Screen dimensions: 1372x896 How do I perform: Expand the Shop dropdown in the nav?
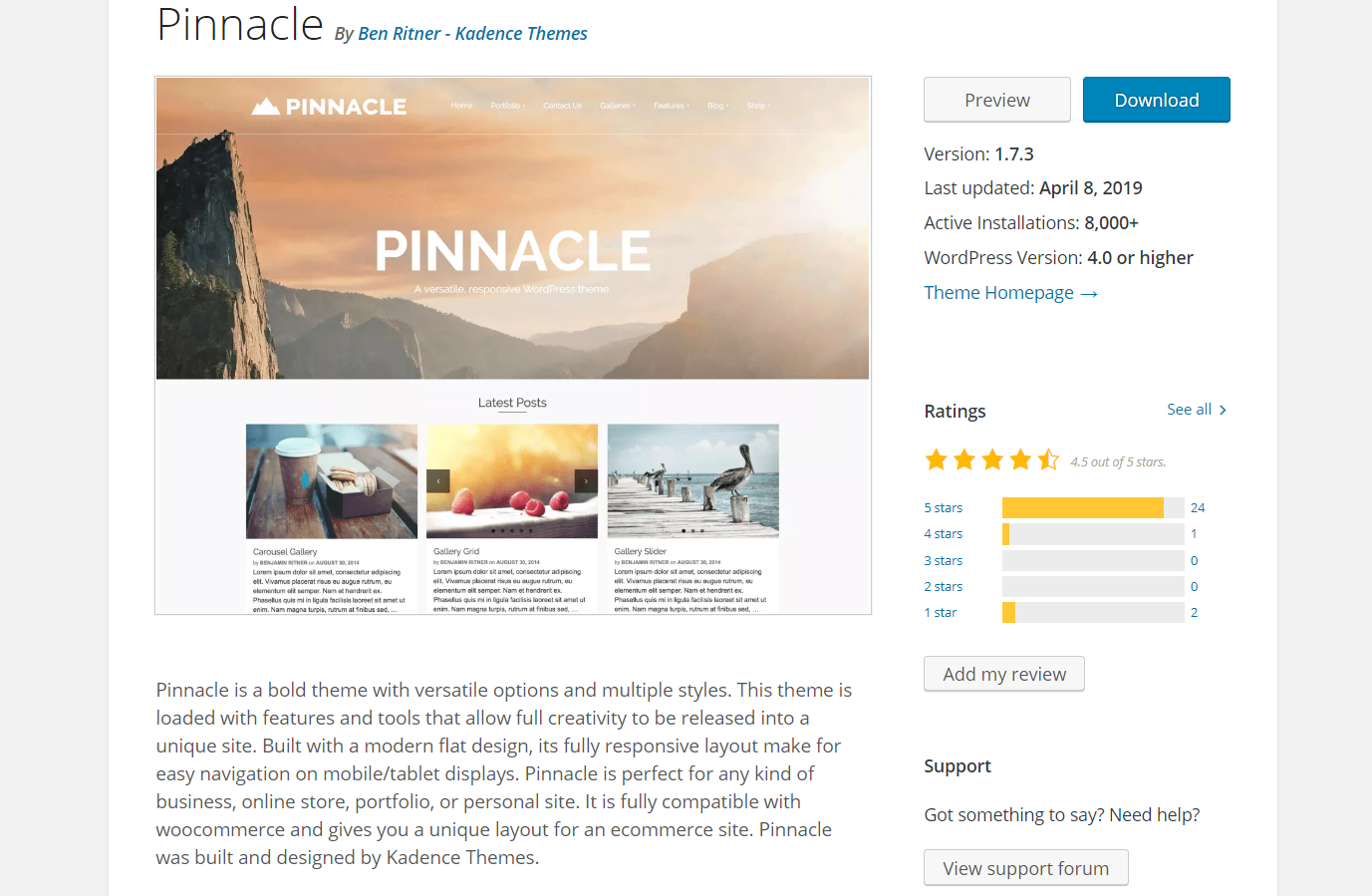click(x=758, y=105)
